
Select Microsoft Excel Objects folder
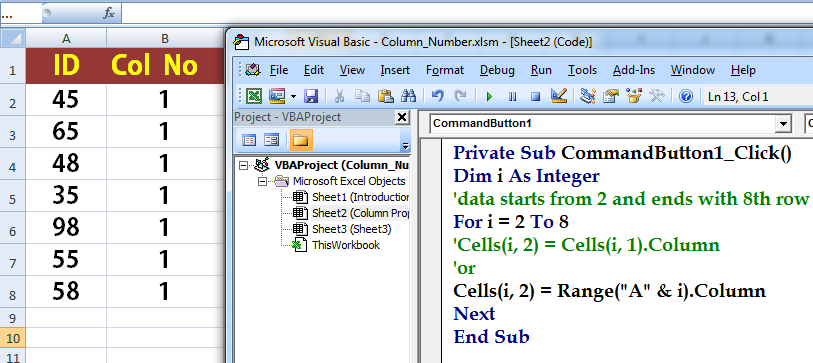click(349, 182)
